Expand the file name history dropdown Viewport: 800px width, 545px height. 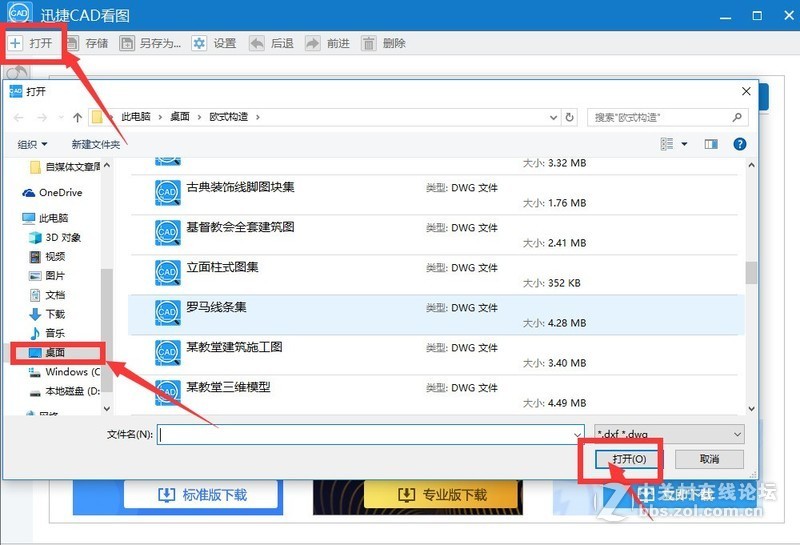tap(578, 434)
